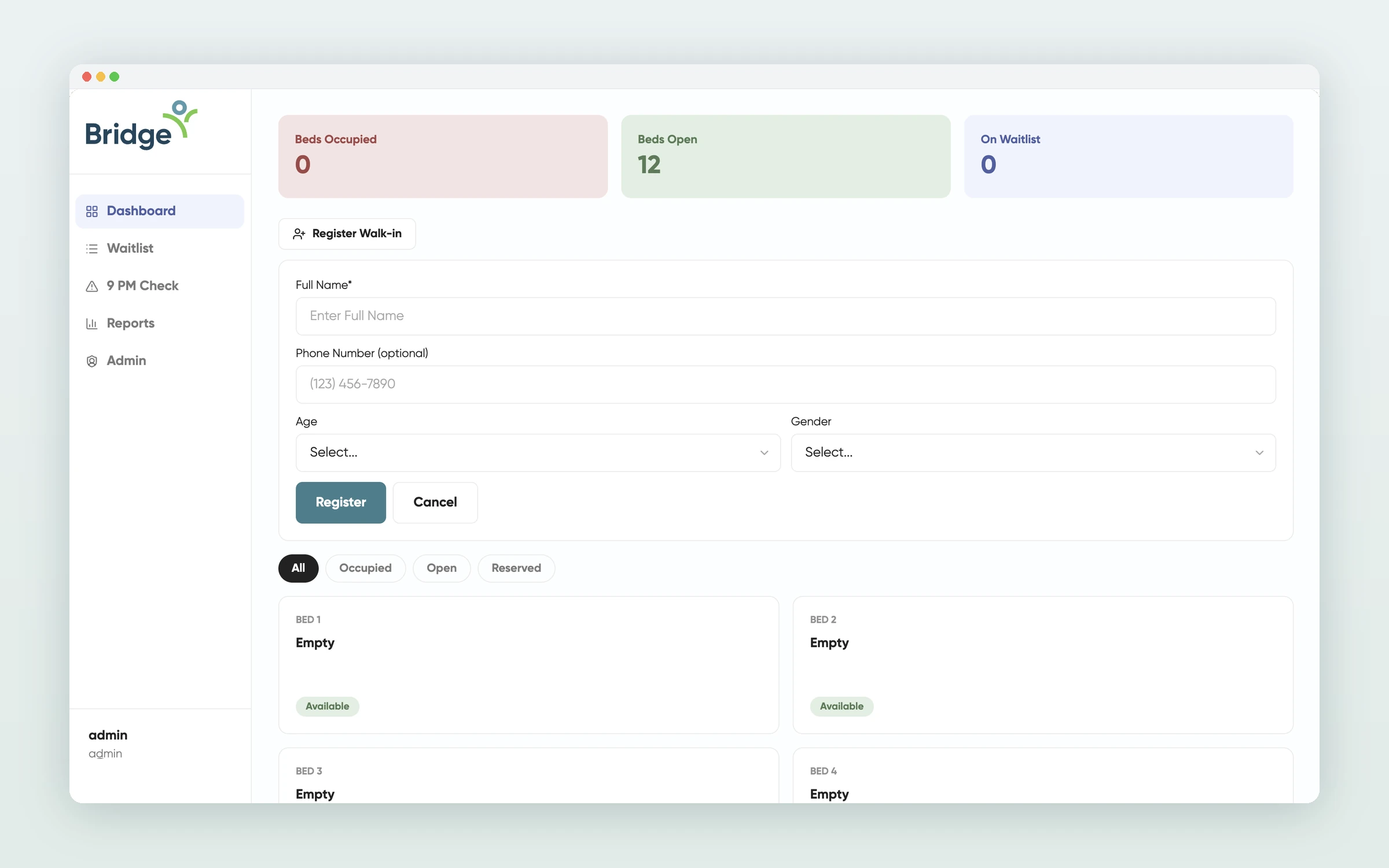Viewport: 1389px width, 868px height.
Task: Select the Bed 1 card
Action: click(528, 665)
